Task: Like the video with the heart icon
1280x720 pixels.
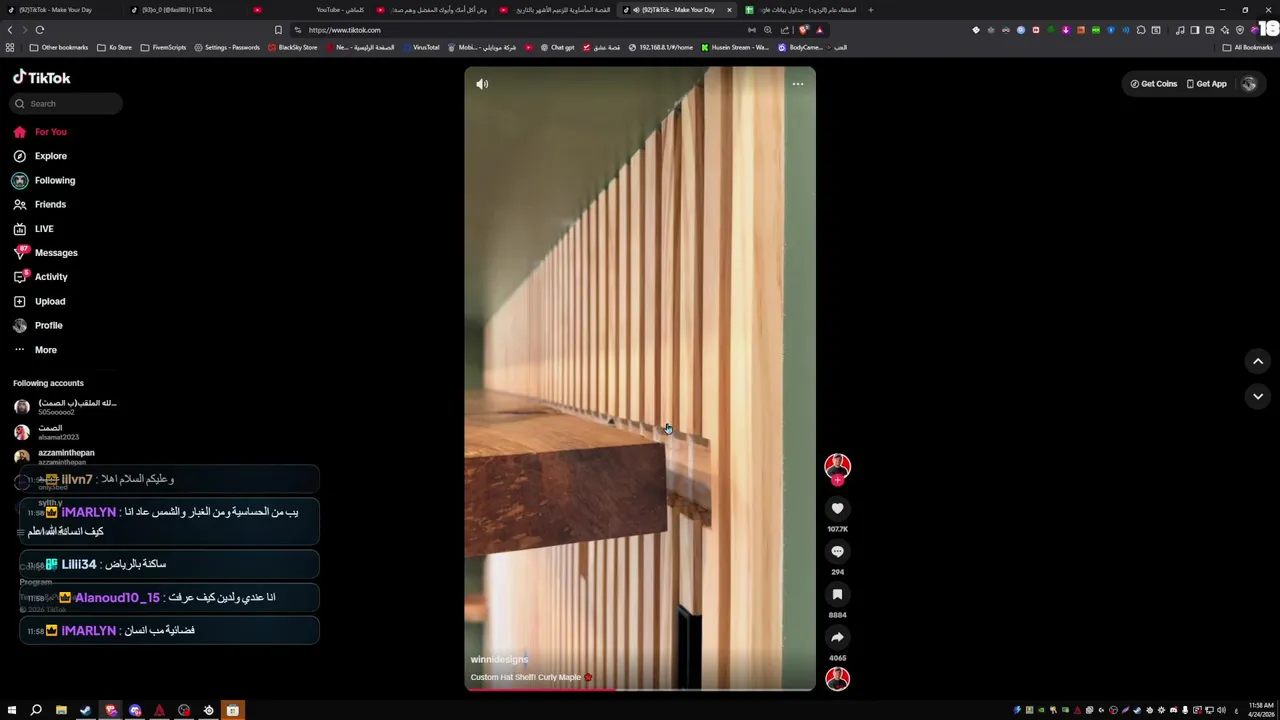Action: (837, 508)
